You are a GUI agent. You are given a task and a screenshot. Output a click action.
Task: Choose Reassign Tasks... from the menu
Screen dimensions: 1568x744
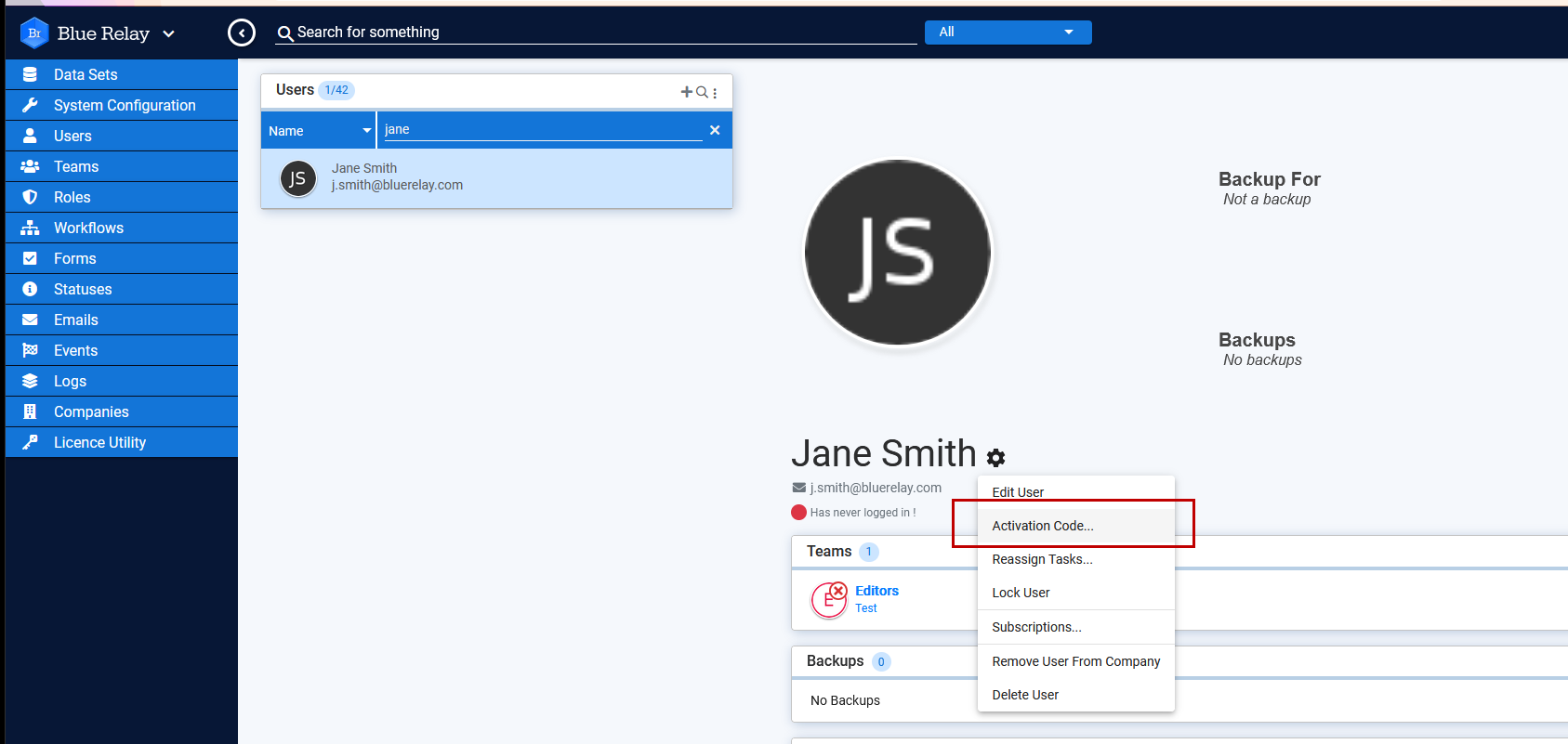1076,559
